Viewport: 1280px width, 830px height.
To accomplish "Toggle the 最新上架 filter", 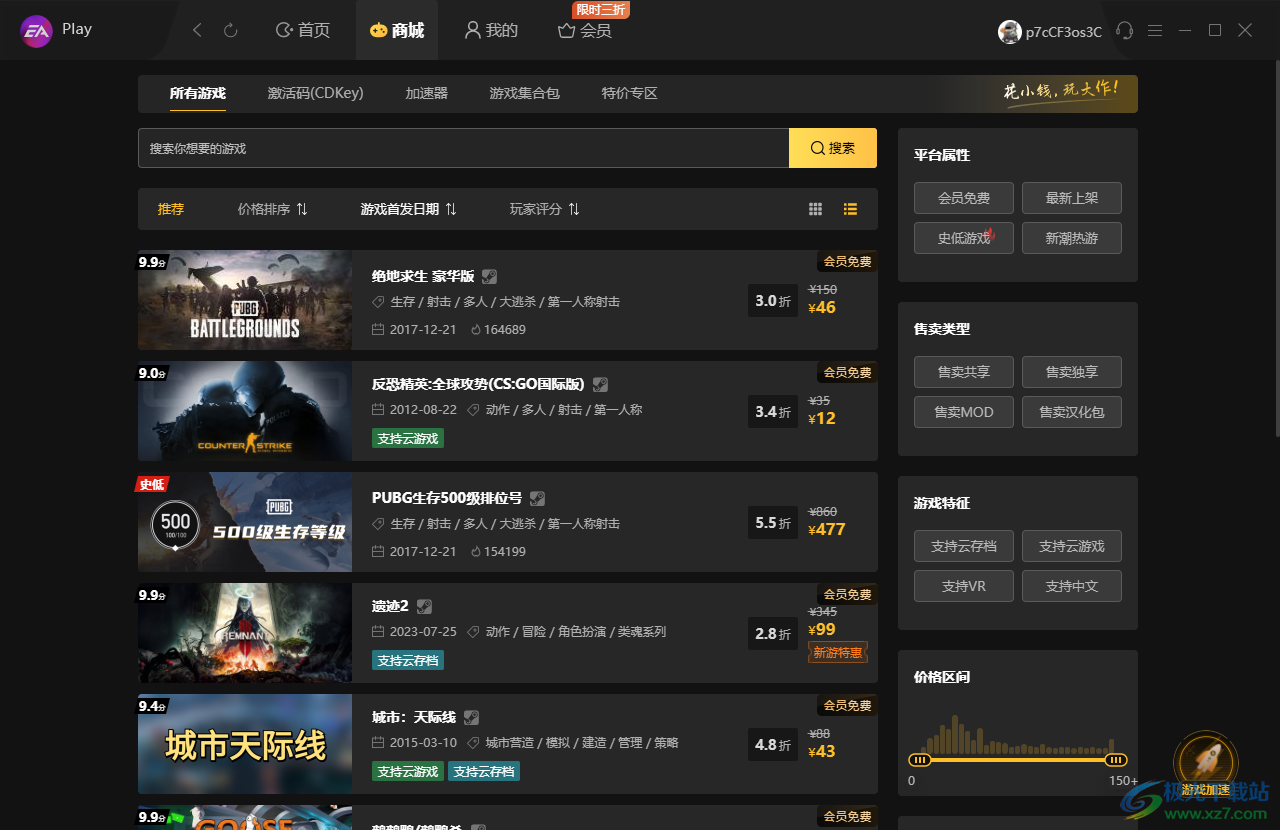I will tap(1072, 198).
